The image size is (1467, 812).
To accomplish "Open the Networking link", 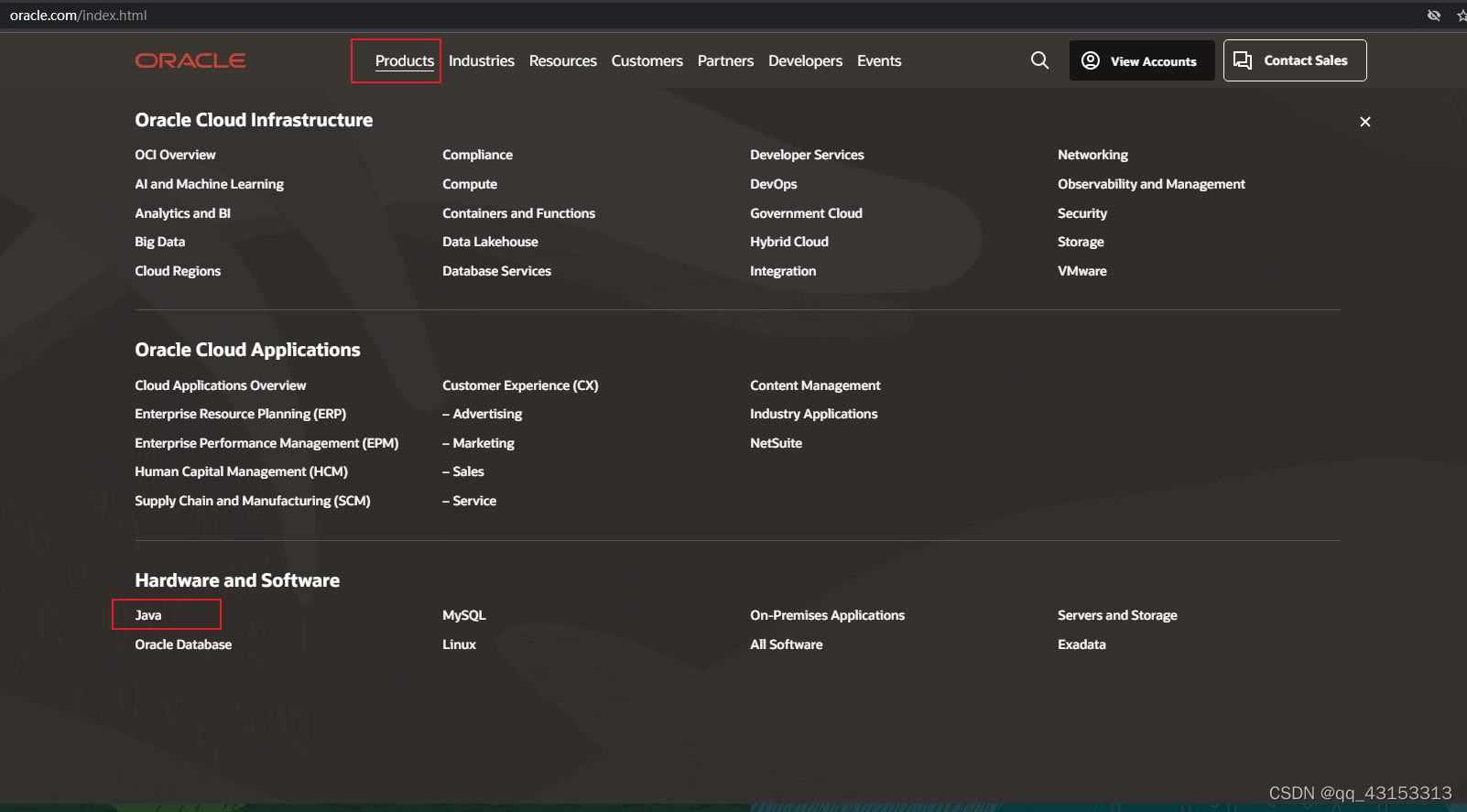I will pyautogui.click(x=1092, y=155).
